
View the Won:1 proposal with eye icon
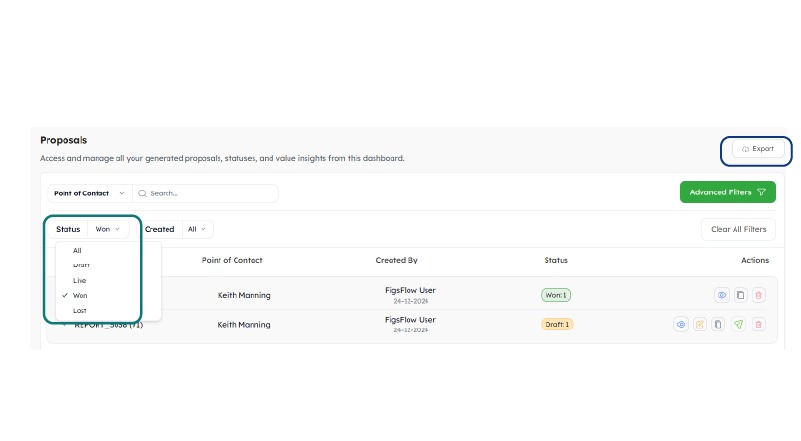(721, 295)
